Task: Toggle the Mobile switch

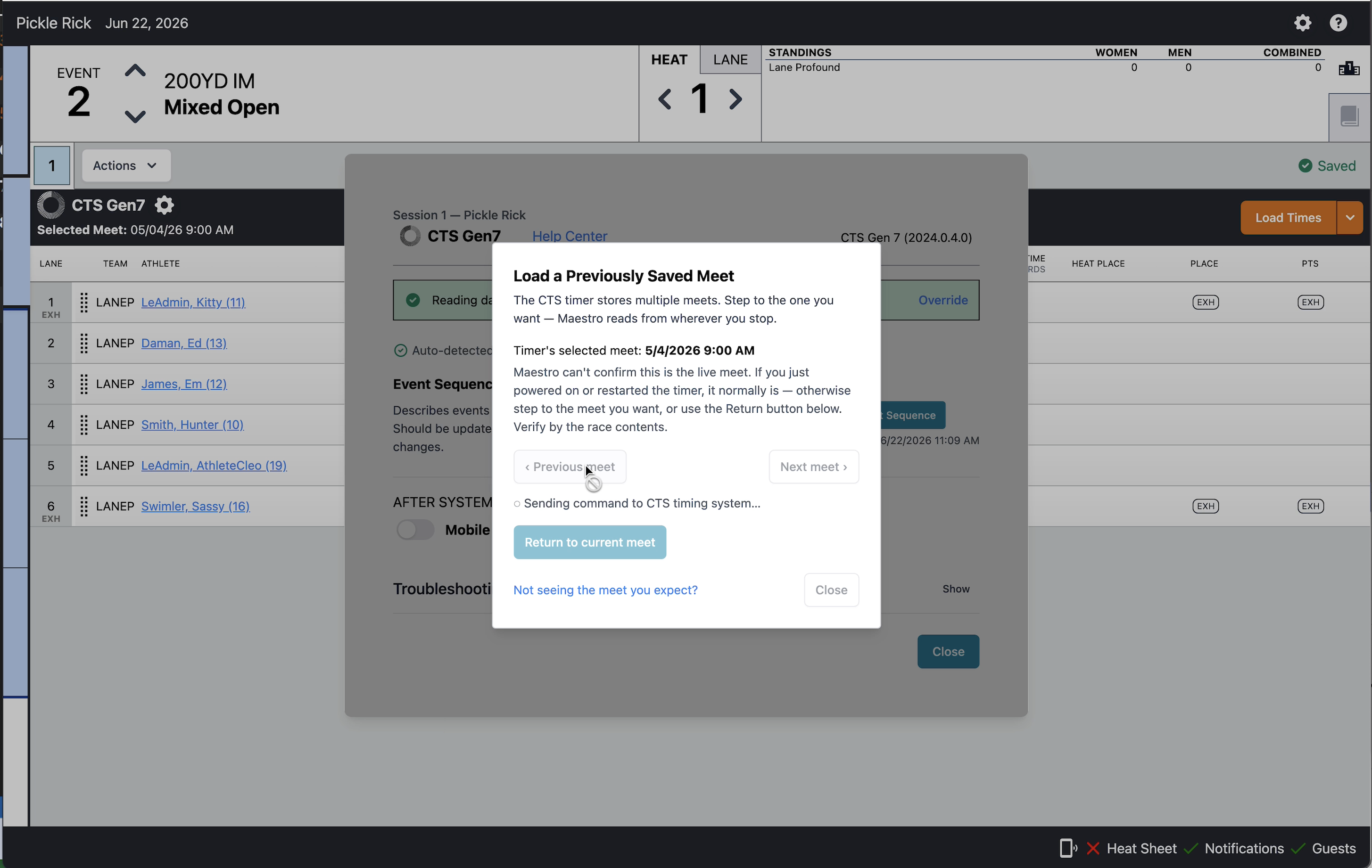Action: 415,530
